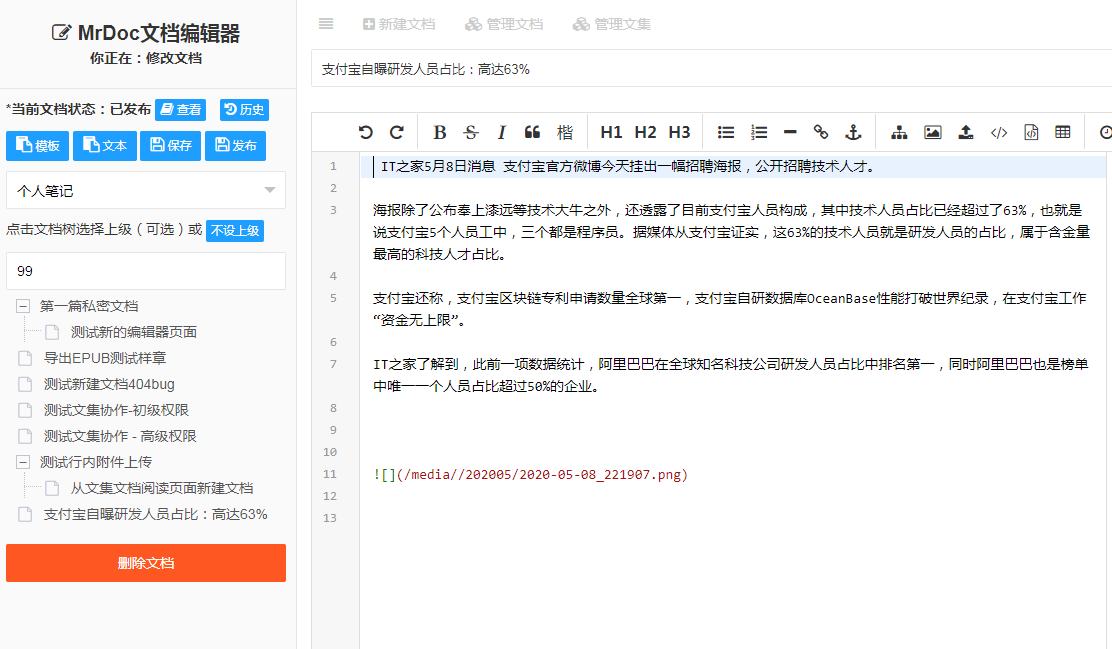This screenshot has height=649, width=1112.
Task: Open document 历史 versions
Action: coord(244,109)
